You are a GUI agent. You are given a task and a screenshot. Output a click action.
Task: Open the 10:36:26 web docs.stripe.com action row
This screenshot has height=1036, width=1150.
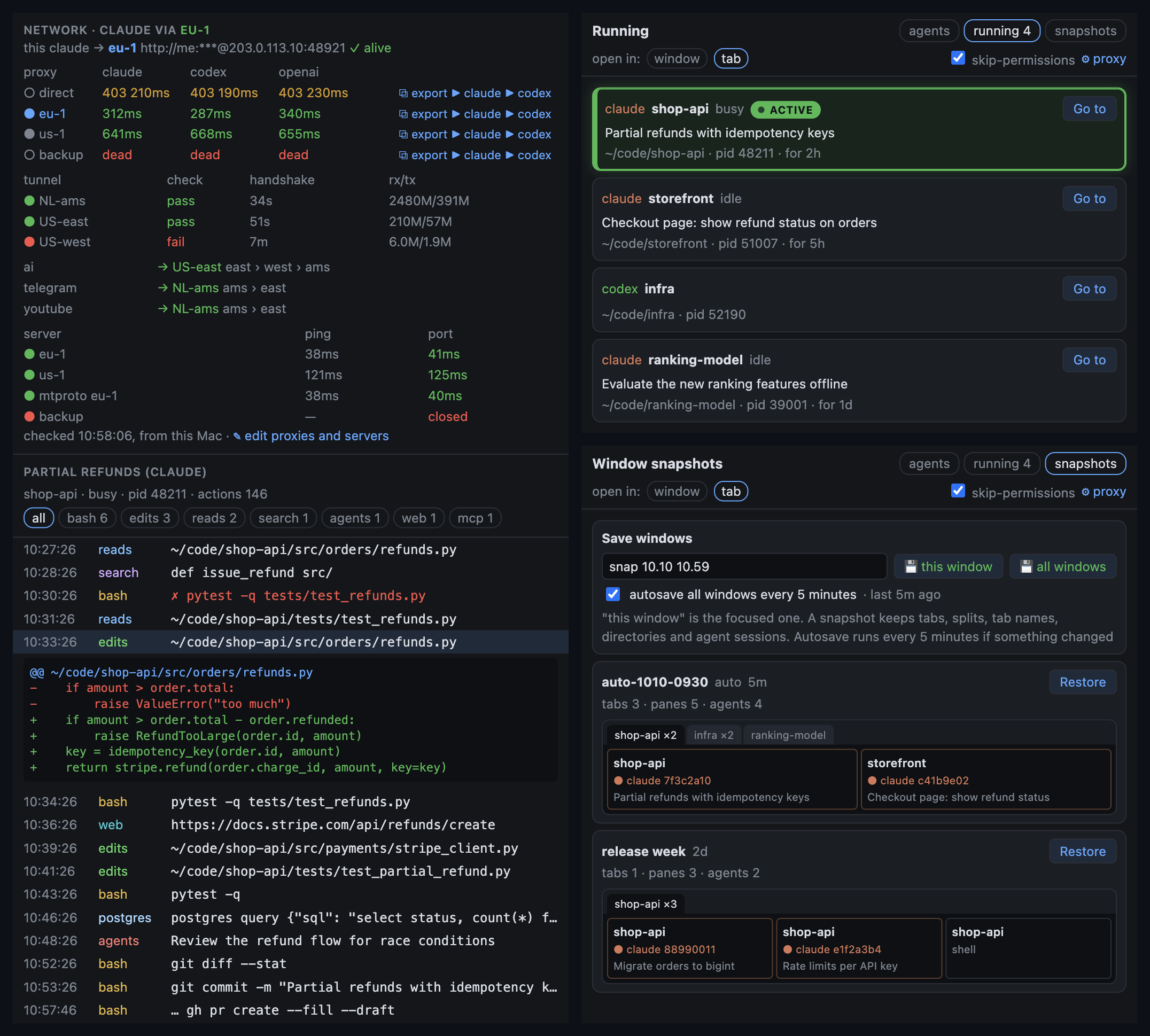pos(290,825)
